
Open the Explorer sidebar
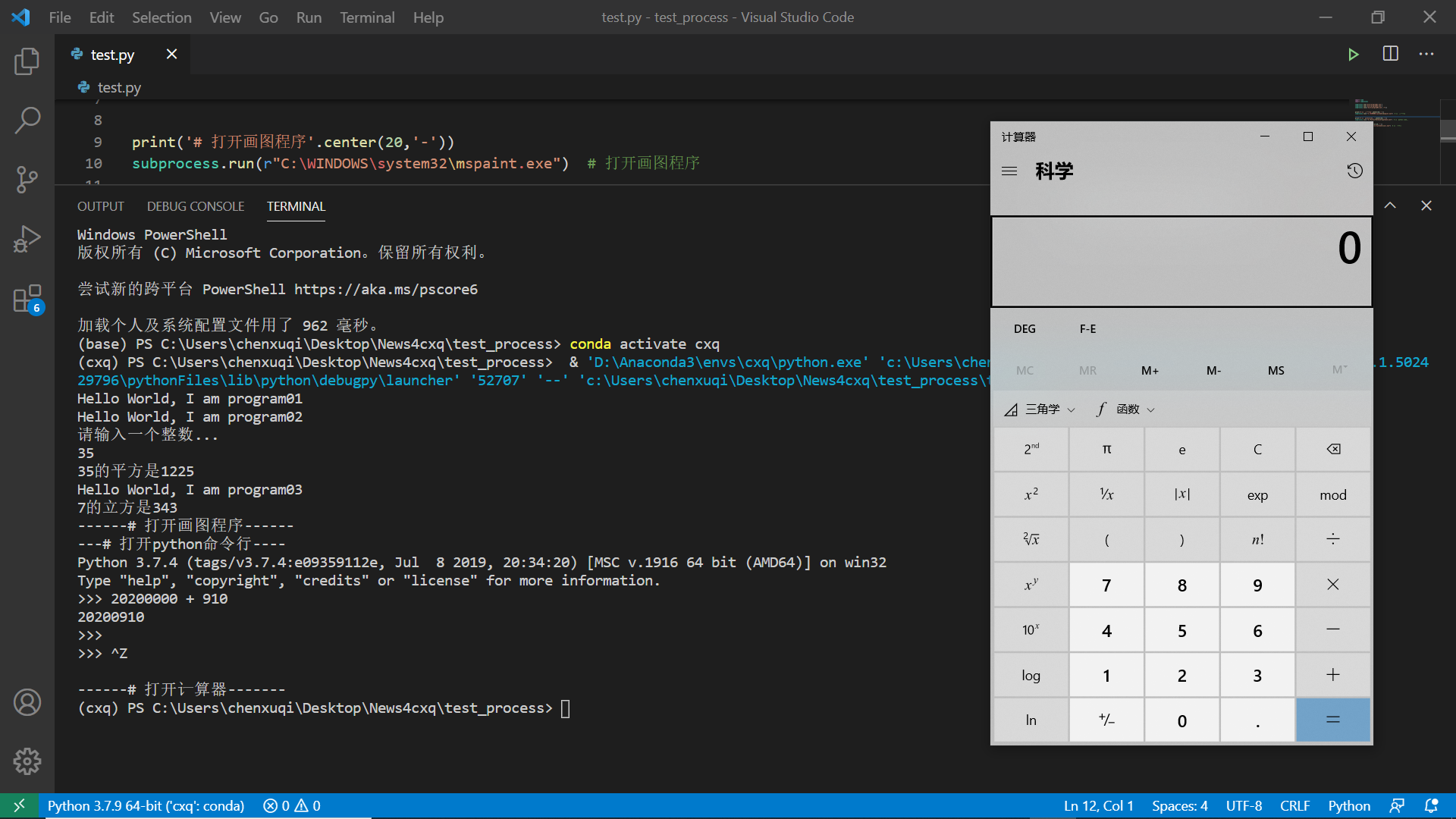pyautogui.click(x=27, y=61)
